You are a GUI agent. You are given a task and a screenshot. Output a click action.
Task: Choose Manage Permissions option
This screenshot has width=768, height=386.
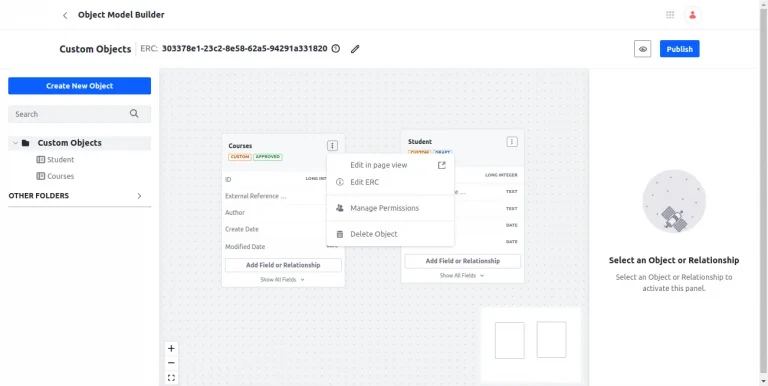[390, 208]
